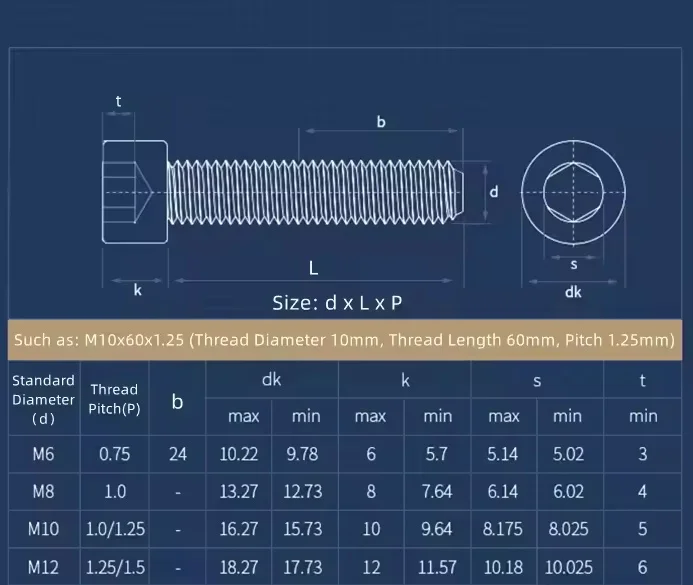Click the 12.73 dk min value
The width and height of the screenshot is (693, 585).
[303, 491]
